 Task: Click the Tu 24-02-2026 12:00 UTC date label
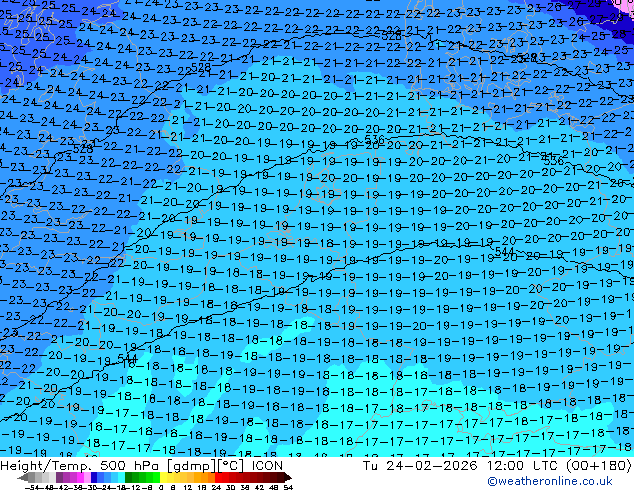pyautogui.click(x=459, y=466)
